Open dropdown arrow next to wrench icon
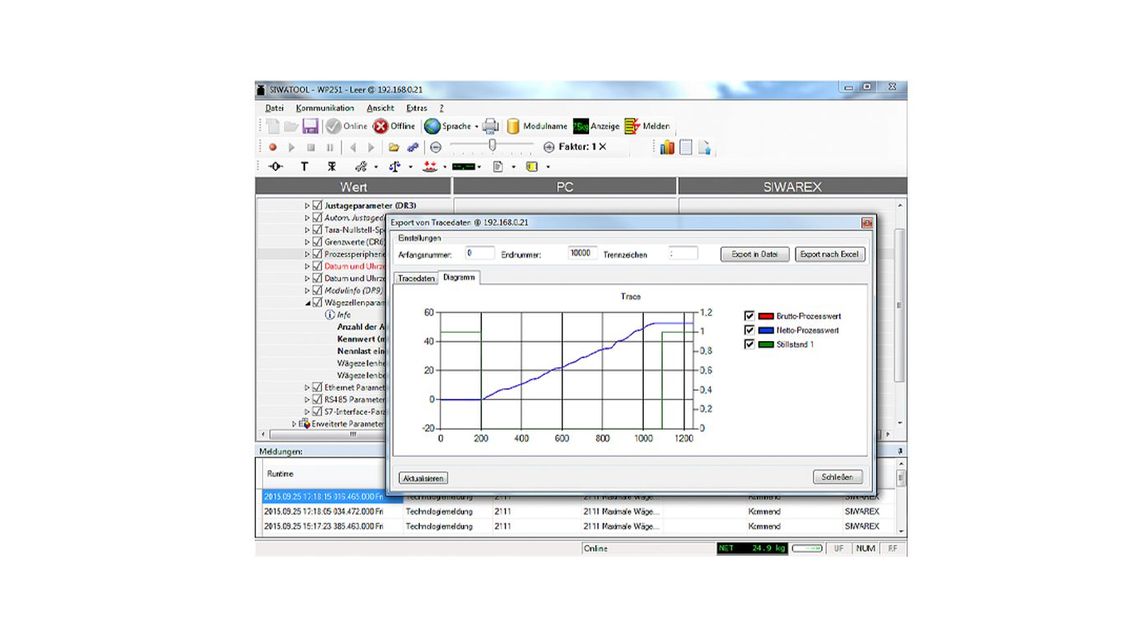Screen dimensions: 1125x633 [376, 167]
